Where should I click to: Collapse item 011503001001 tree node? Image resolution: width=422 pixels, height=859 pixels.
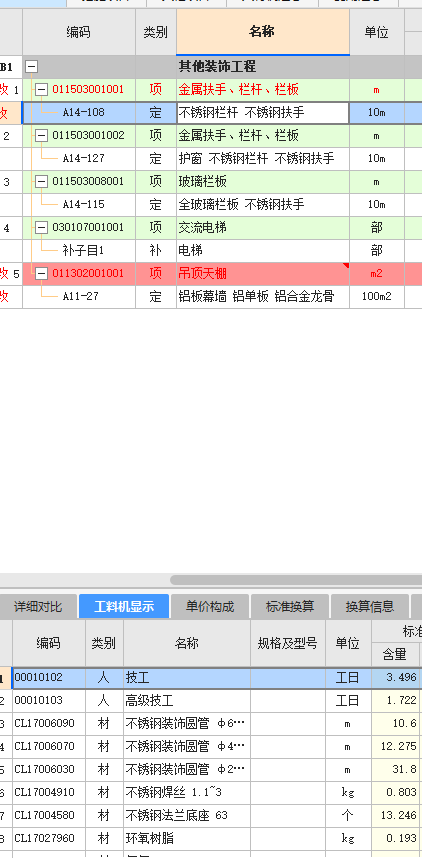point(41,89)
